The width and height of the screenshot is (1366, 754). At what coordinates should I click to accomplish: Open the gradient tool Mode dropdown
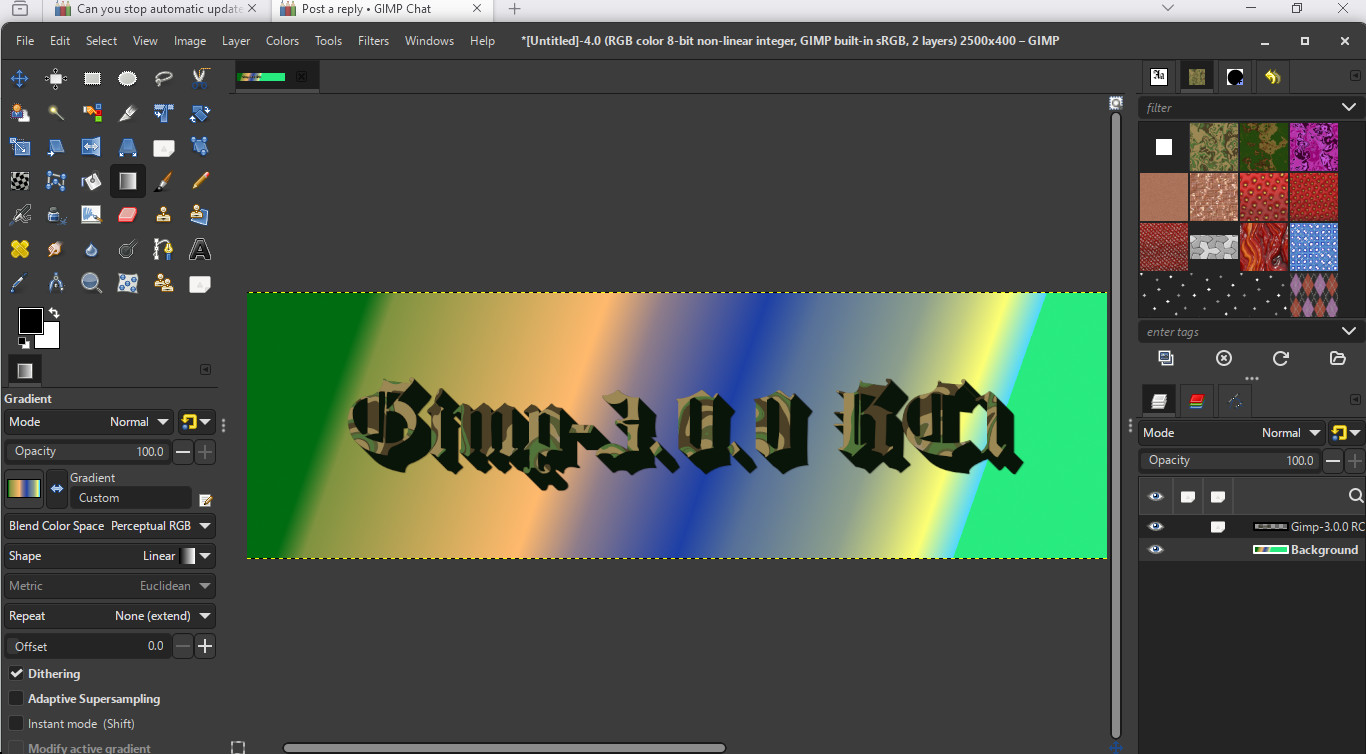tap(89, 422)
